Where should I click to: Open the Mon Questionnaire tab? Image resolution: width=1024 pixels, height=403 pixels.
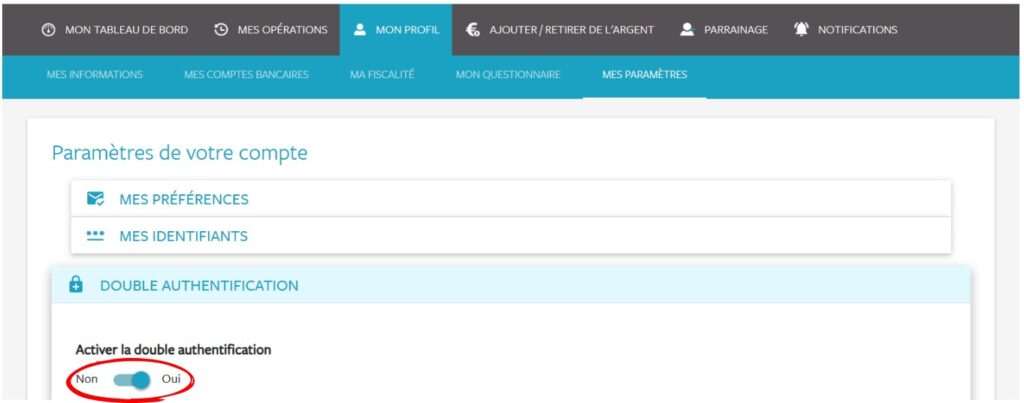coord(508,74)
